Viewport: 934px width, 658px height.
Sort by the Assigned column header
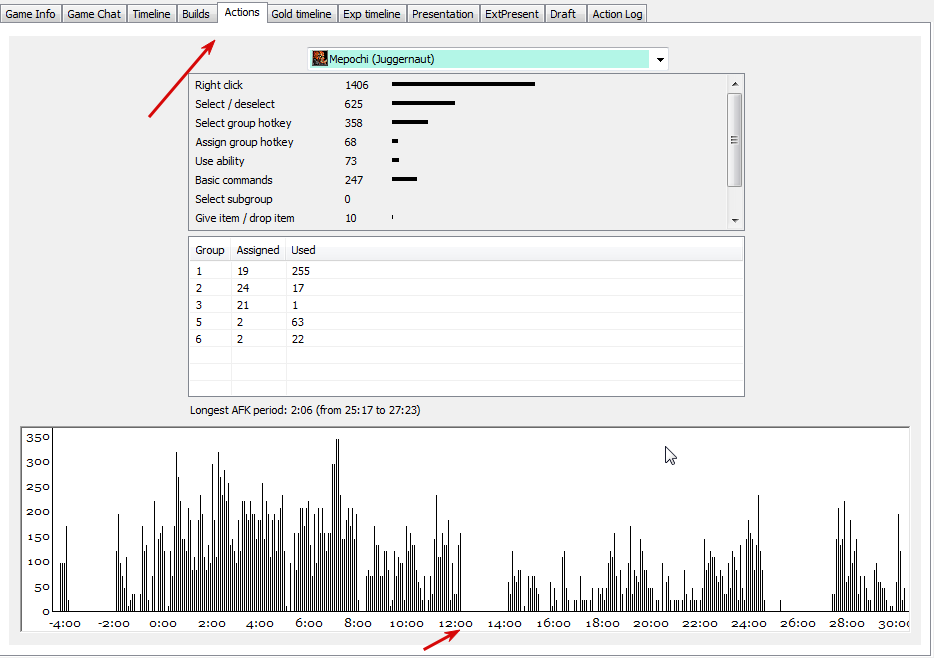[x=258, y=250]
